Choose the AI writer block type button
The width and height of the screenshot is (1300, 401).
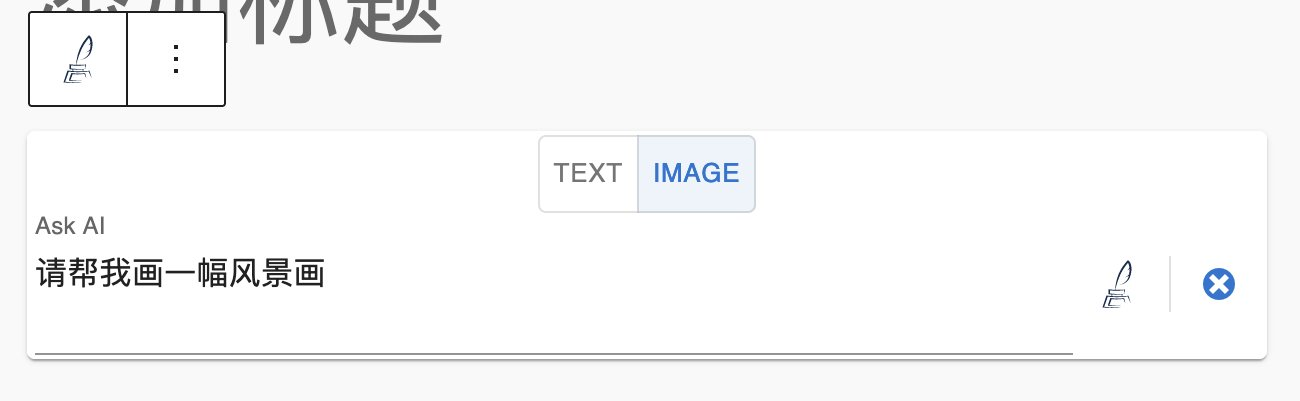pos(78,60)
